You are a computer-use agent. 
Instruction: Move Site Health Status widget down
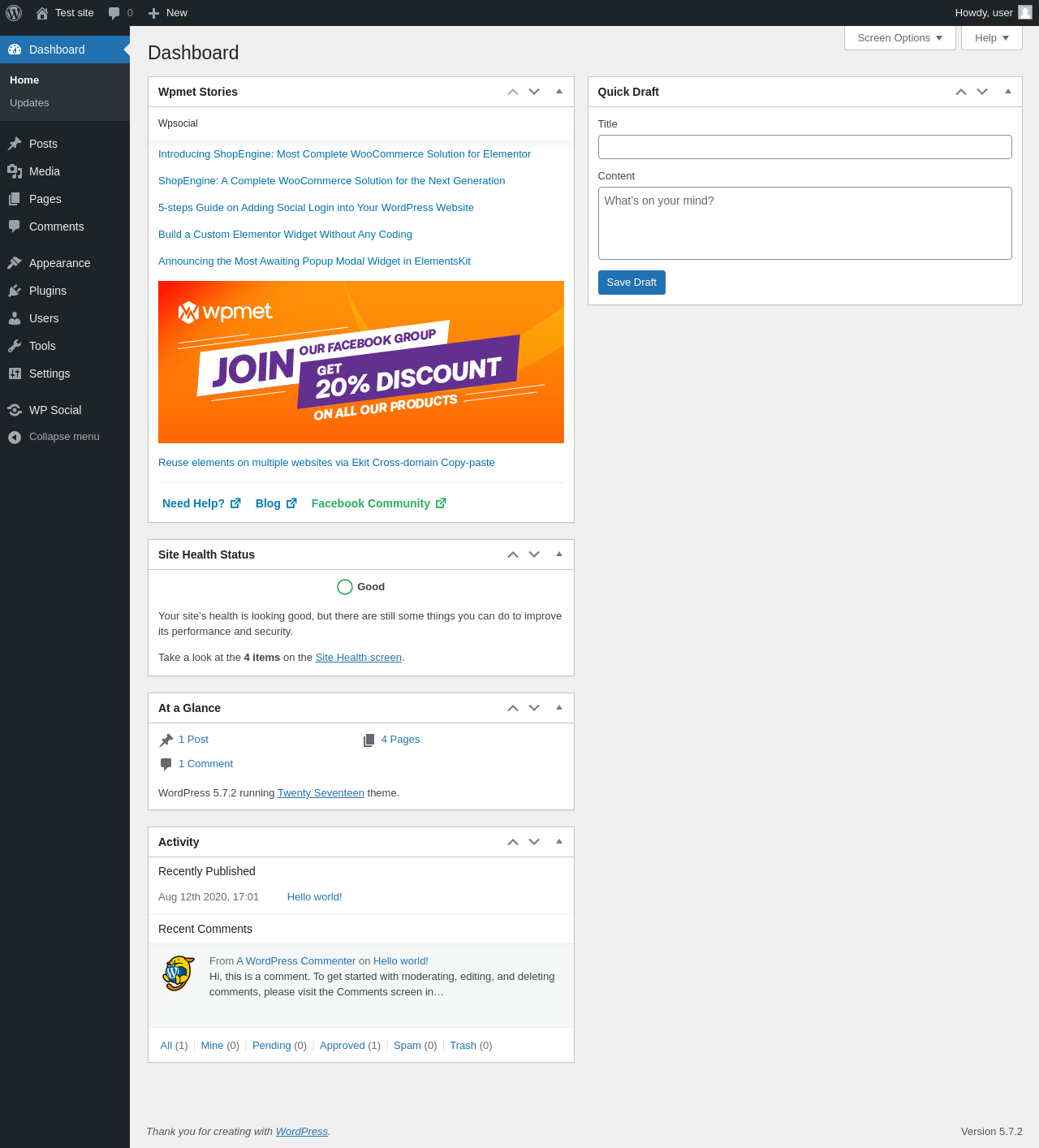pyautogui.click(x=534, y=555)
